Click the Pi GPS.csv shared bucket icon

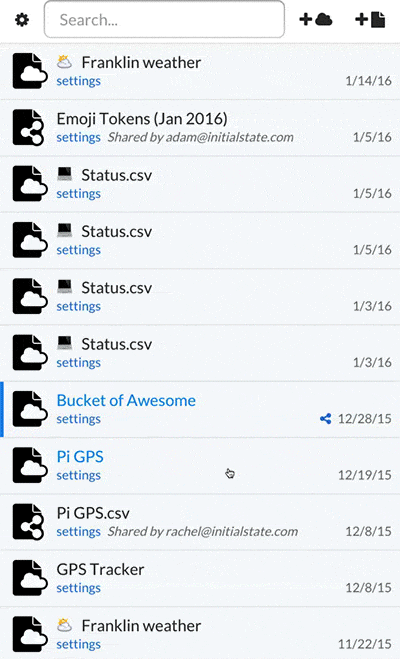tap(28, 522)
